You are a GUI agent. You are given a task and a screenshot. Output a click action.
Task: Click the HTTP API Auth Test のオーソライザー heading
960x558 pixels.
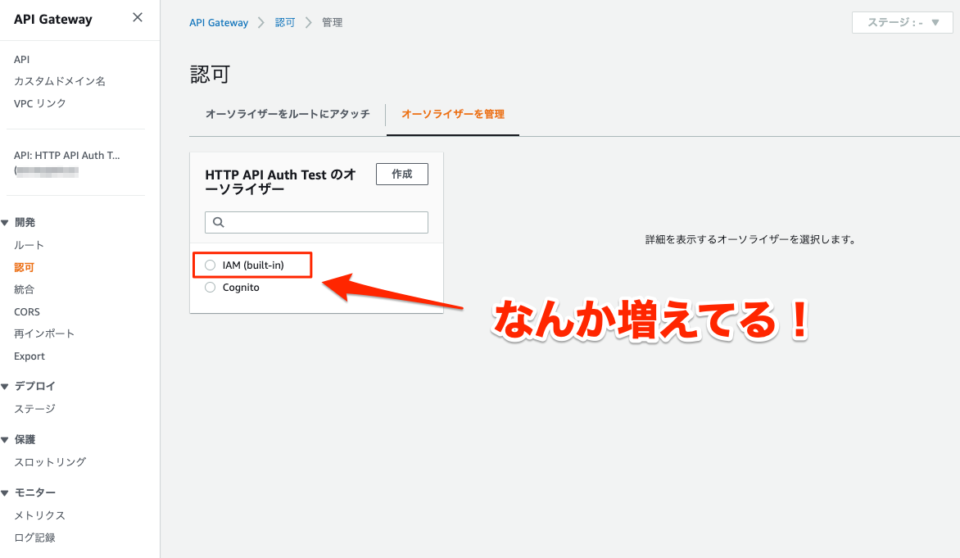point(280,182)
